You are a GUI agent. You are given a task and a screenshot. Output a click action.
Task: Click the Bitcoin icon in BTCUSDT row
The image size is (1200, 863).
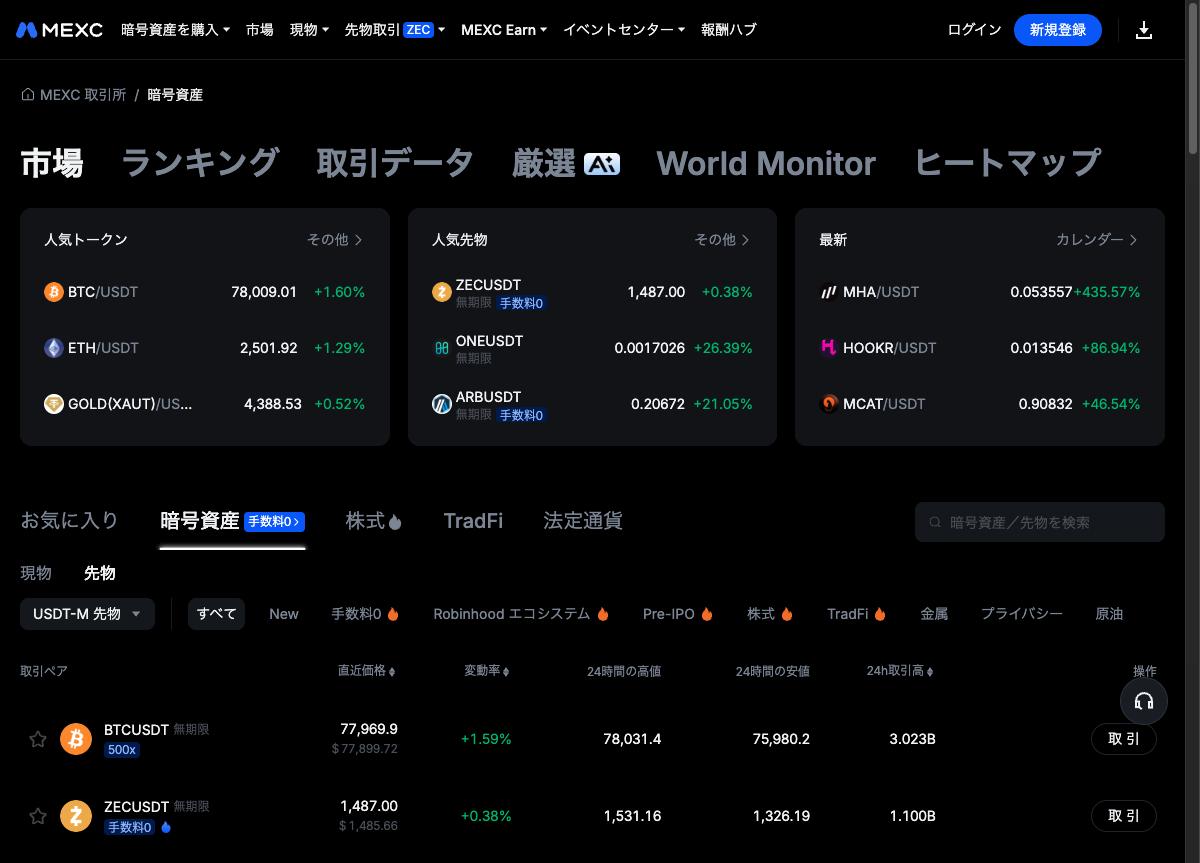tap(76, 739)
